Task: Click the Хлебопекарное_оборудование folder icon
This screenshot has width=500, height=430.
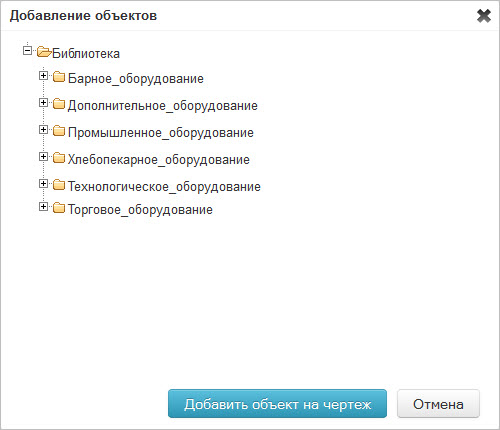Action: point(59,158)
